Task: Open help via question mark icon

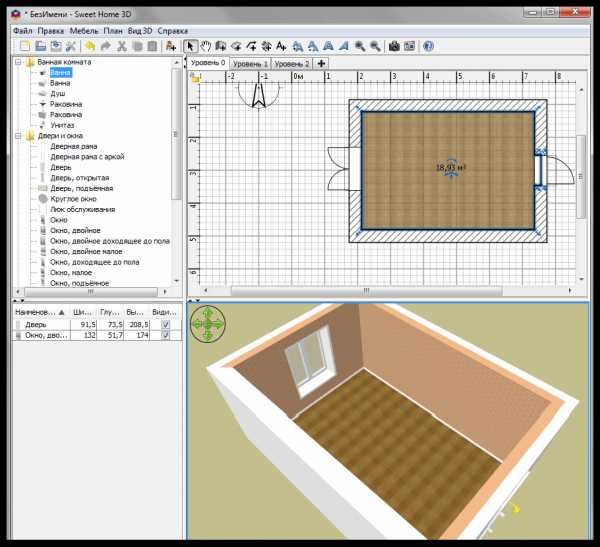Action: (x=428, y=46)
